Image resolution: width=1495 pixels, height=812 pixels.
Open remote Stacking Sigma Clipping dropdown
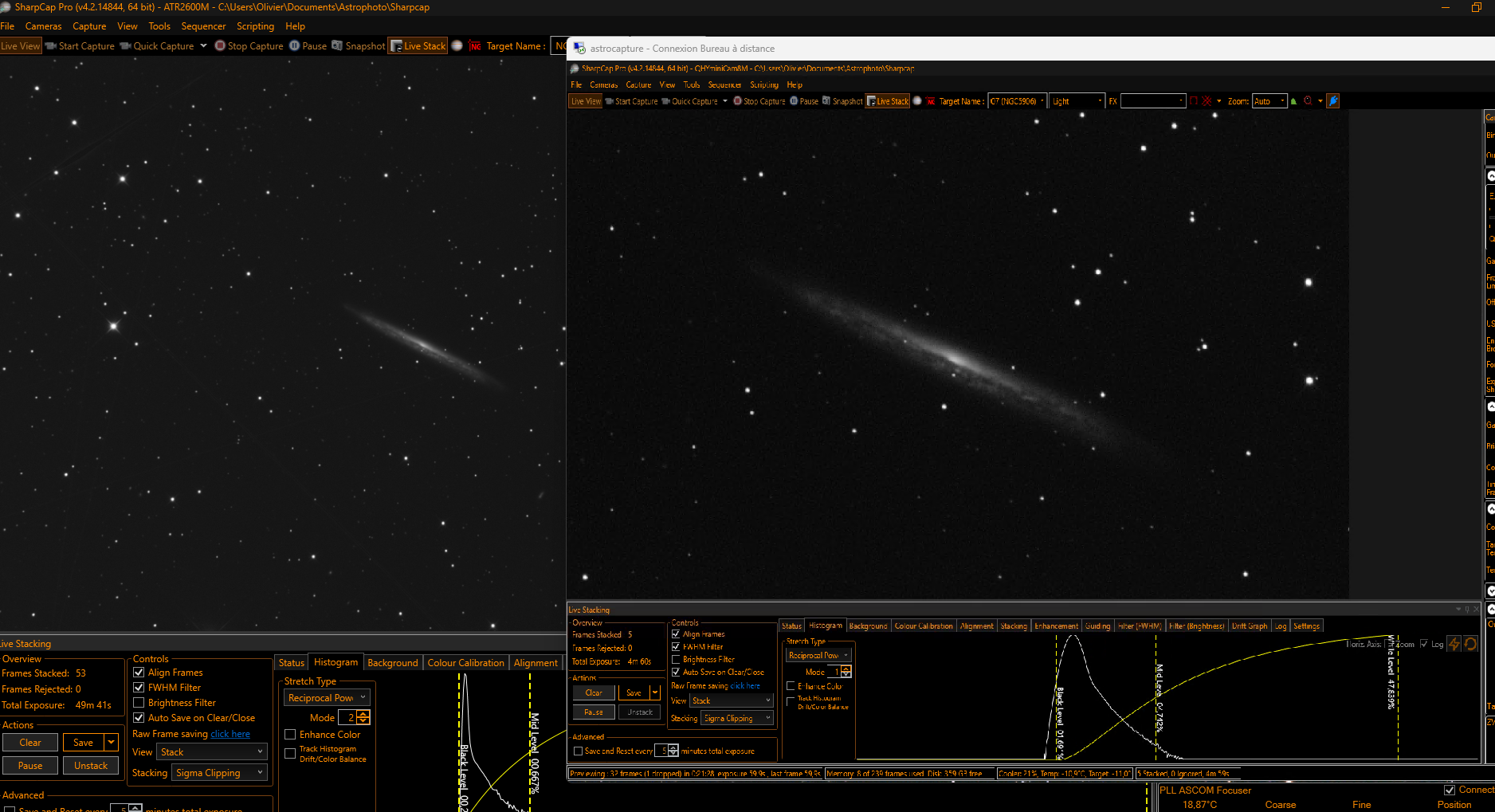point(738,719)
